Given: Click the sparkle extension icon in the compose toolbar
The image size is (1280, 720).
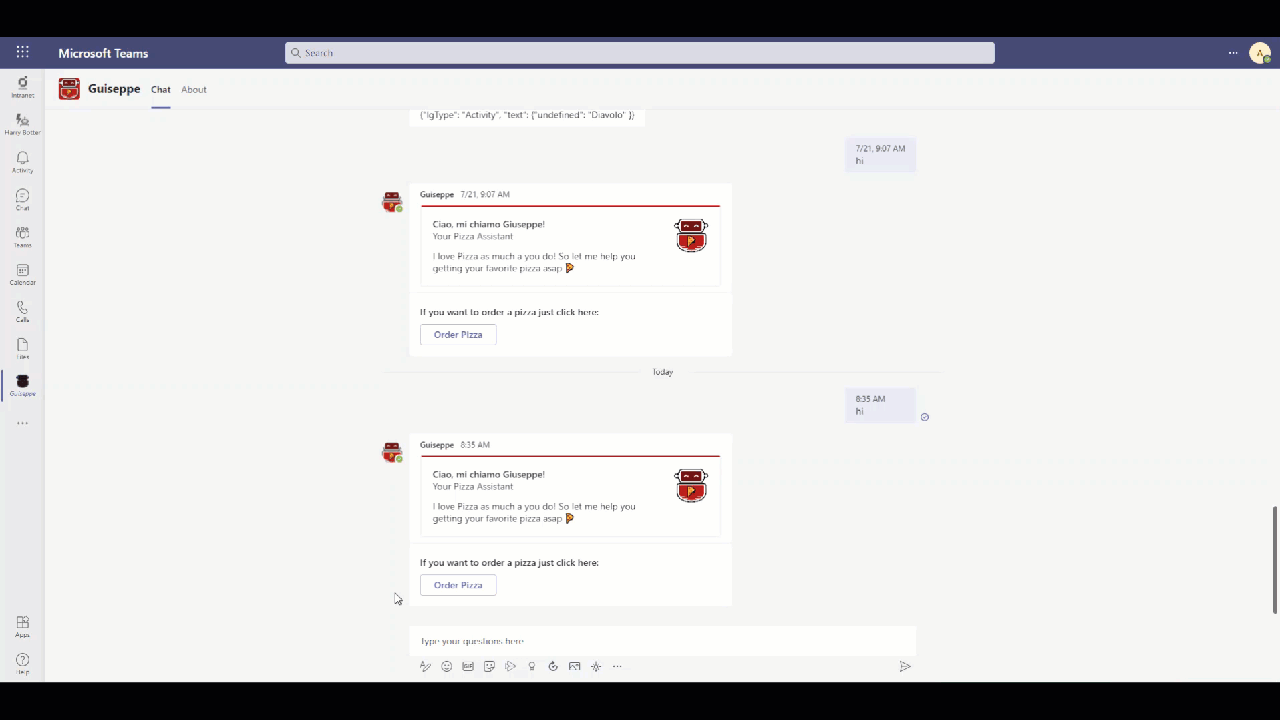Looking at the screenshot, I should point(596,666).
